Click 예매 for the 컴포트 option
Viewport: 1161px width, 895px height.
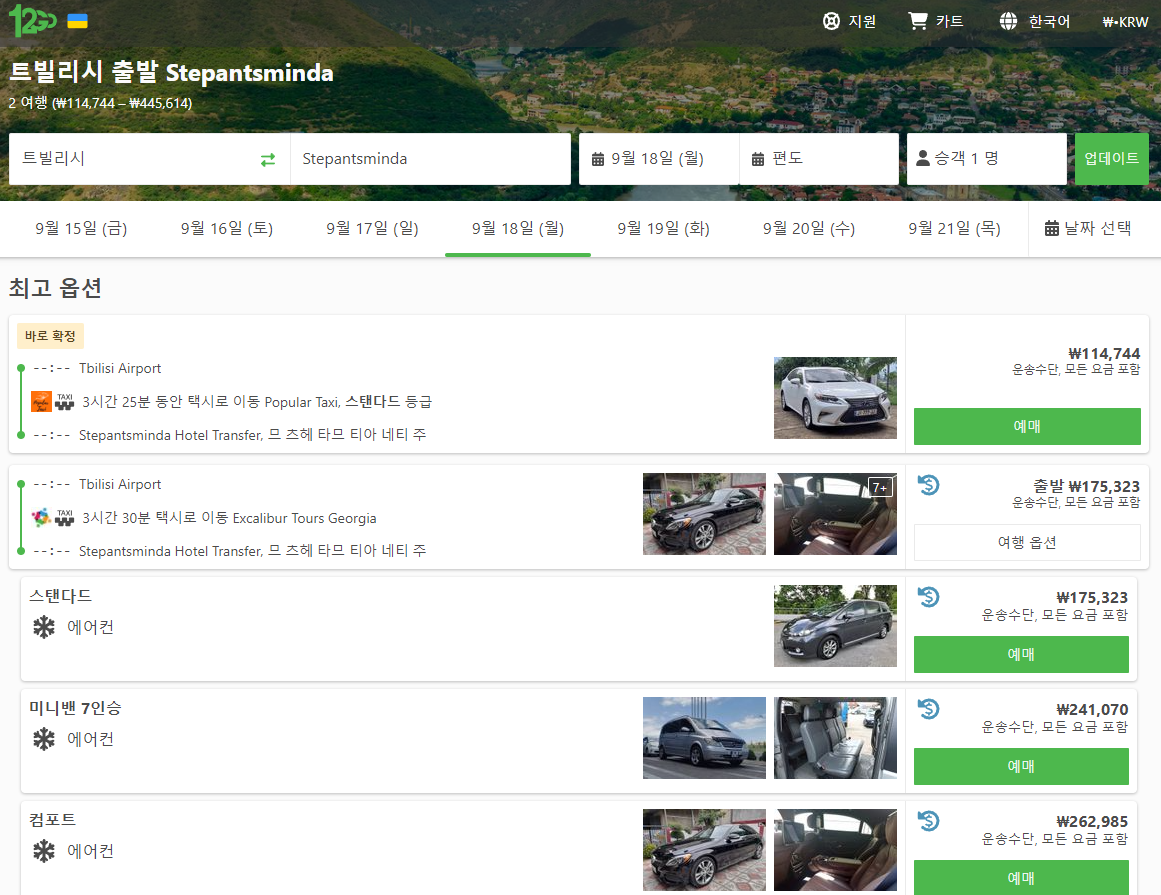tap(1021, 877)
